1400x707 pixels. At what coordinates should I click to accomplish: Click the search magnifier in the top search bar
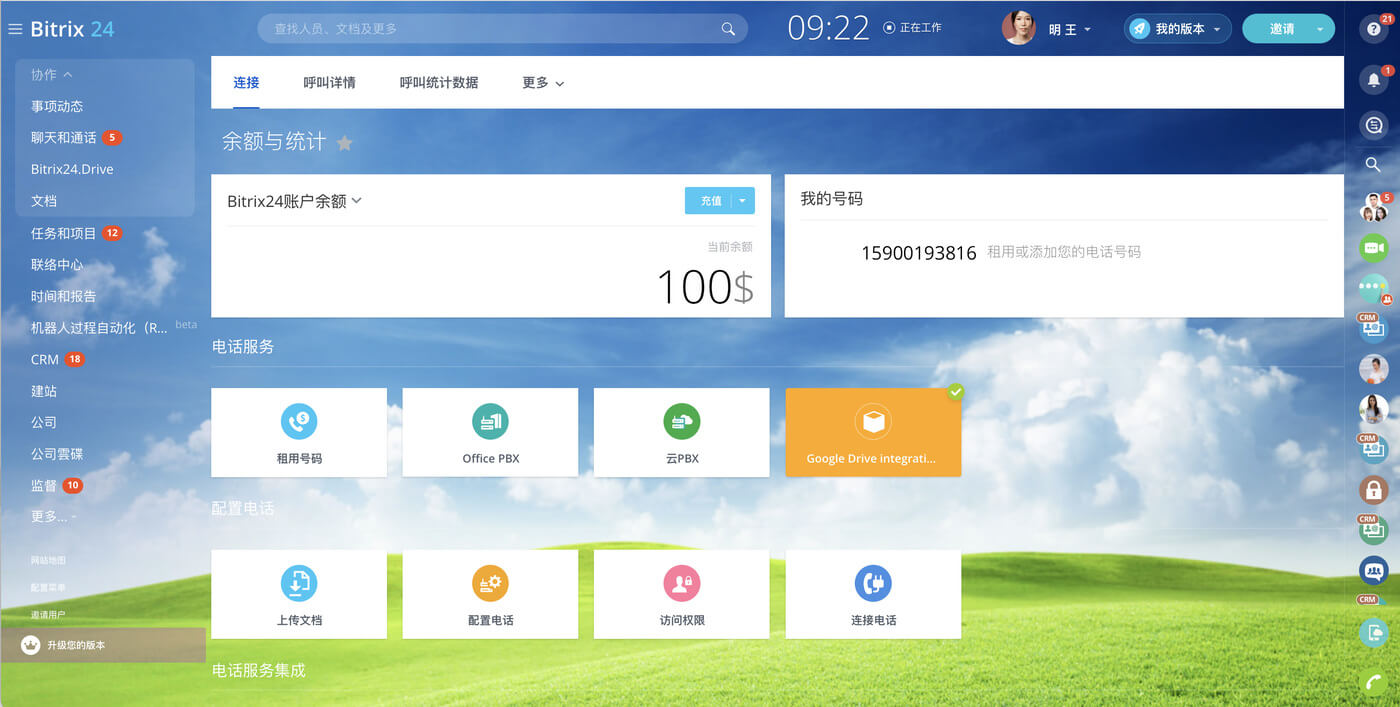(728, 29)
